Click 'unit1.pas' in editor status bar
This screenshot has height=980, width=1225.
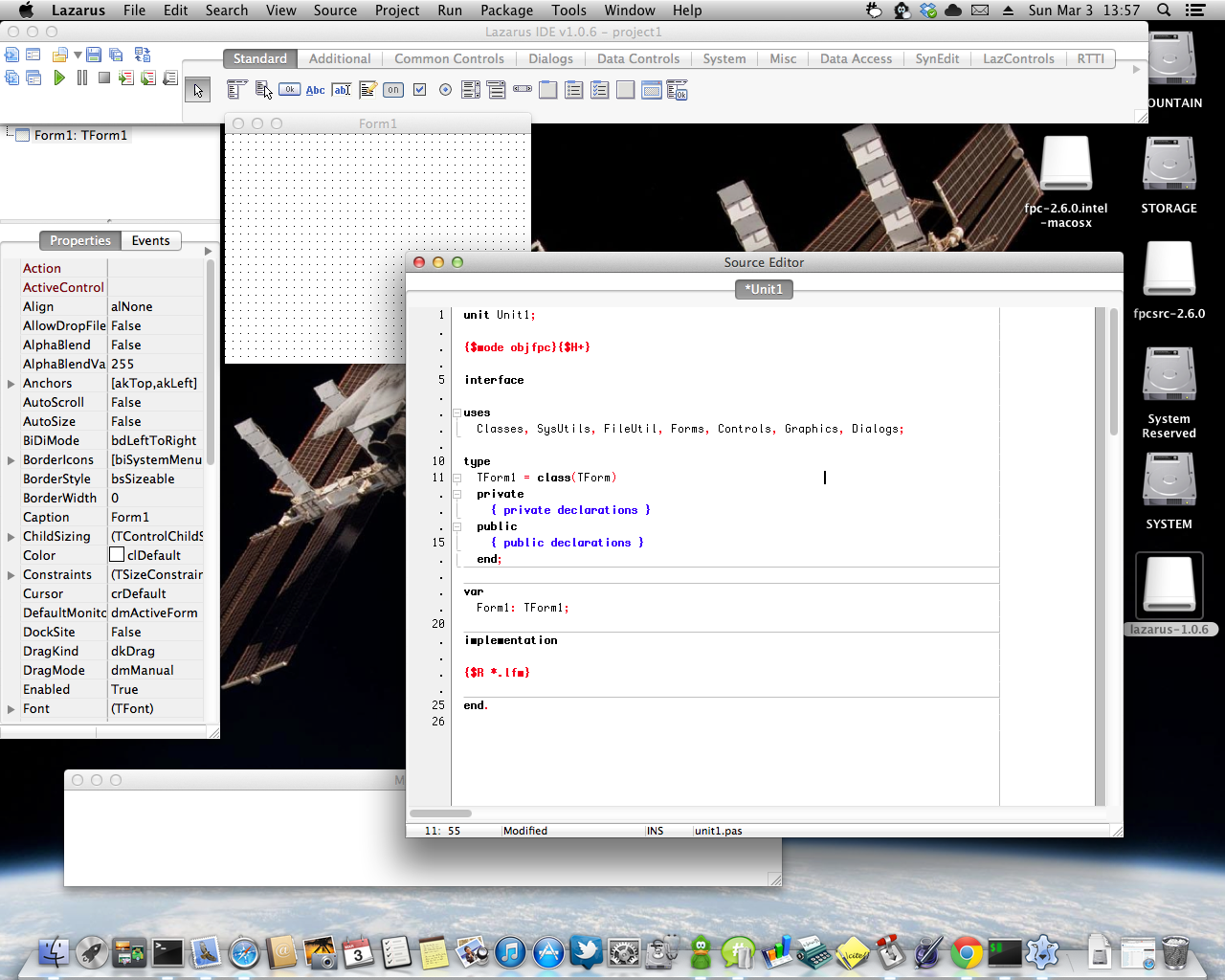tap(719, 831)
